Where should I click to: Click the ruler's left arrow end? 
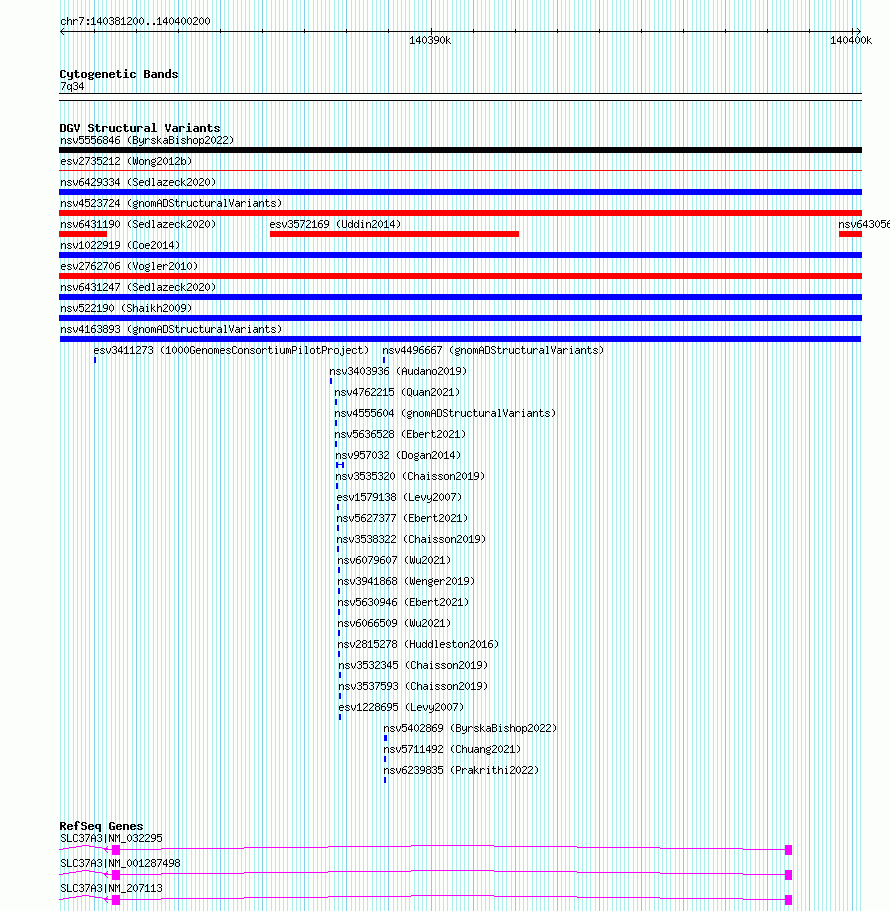click(x=63, y=31)
